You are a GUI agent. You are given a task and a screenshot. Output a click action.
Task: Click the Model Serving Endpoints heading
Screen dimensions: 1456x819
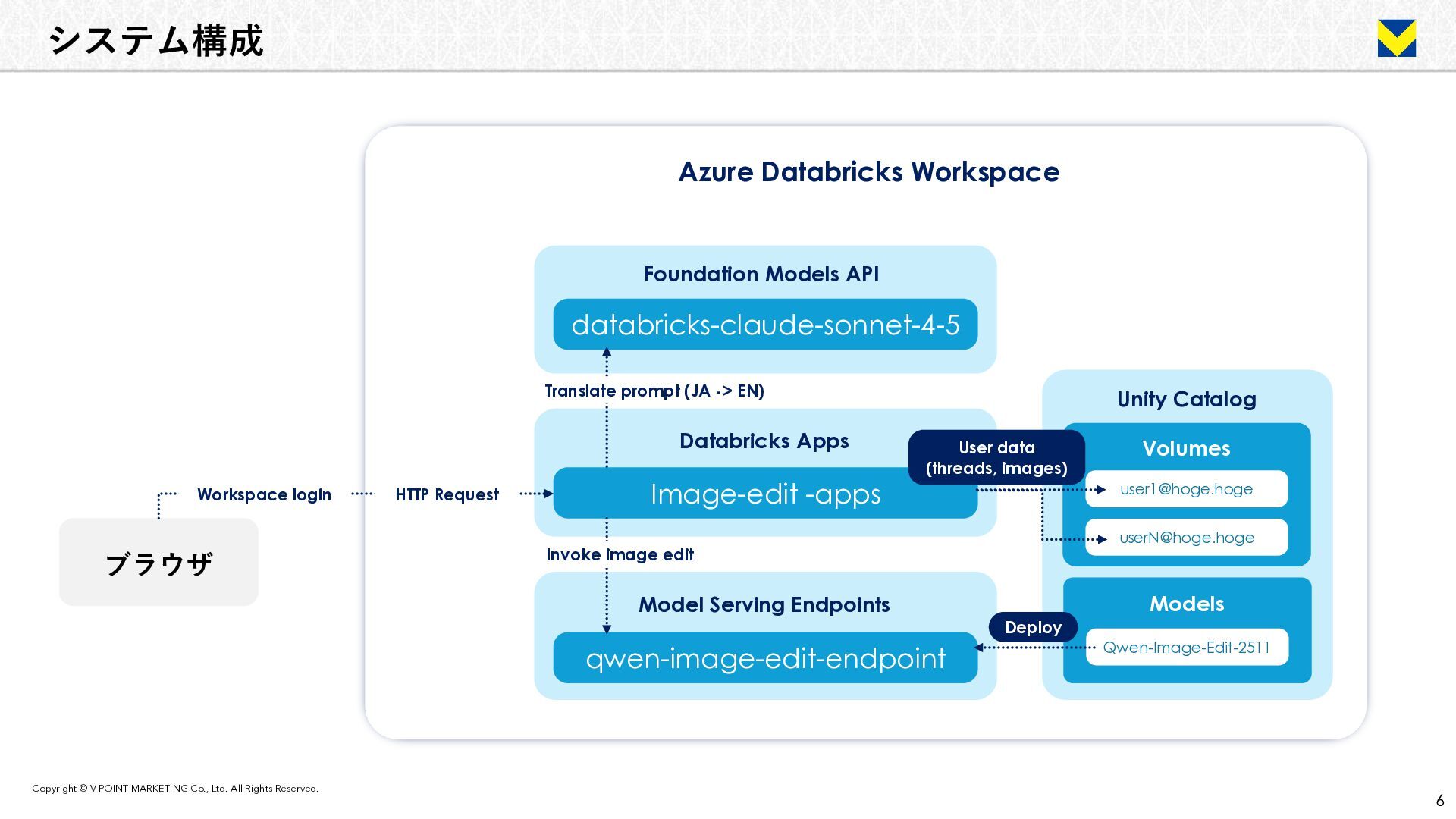click(764, 605)
